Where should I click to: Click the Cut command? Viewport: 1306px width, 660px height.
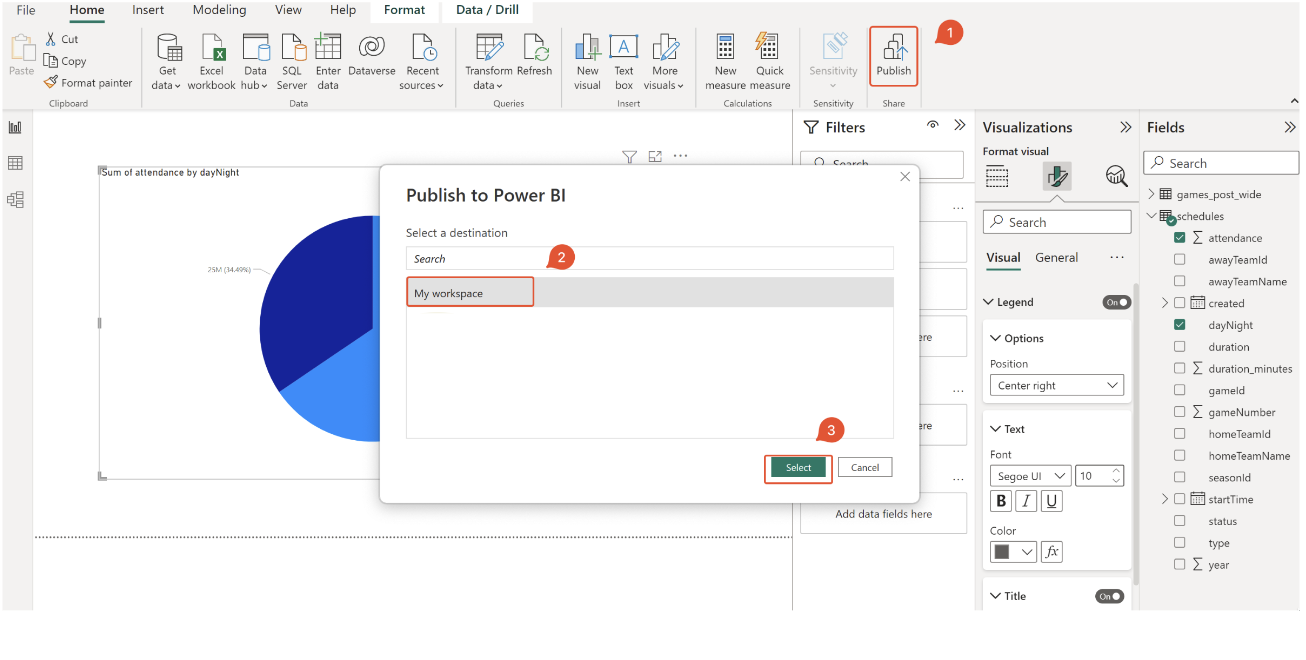coord(61,39)
